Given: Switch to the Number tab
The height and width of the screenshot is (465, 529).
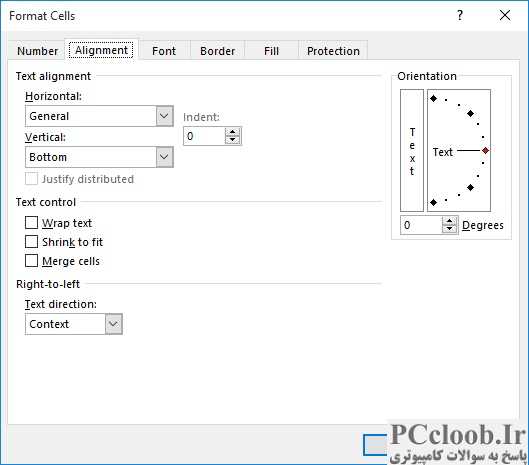Looking at the screenshot, I should pos(37,51).
